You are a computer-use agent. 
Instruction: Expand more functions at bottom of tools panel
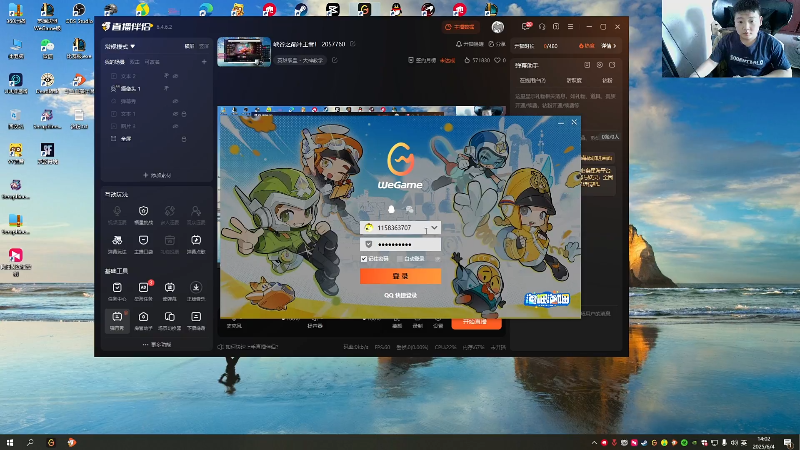point(157,344)
